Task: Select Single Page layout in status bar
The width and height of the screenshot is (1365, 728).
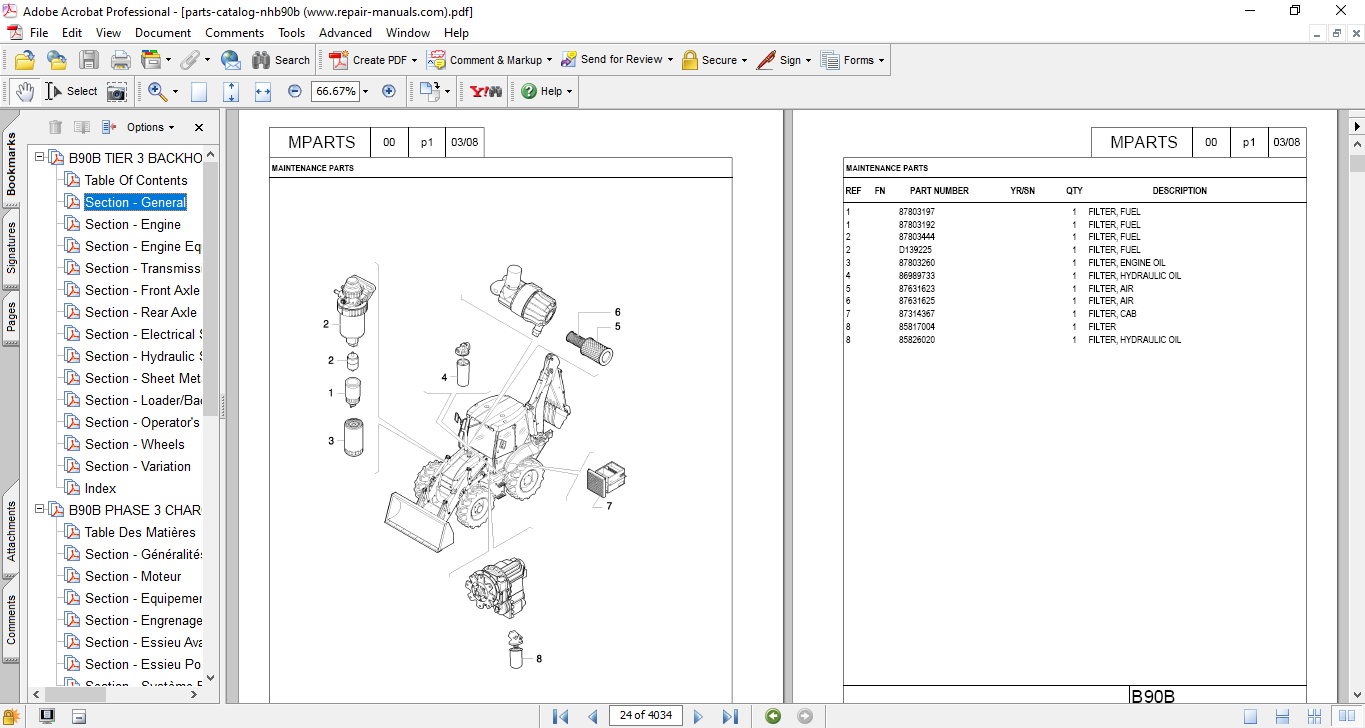Action: [1251, 716]
